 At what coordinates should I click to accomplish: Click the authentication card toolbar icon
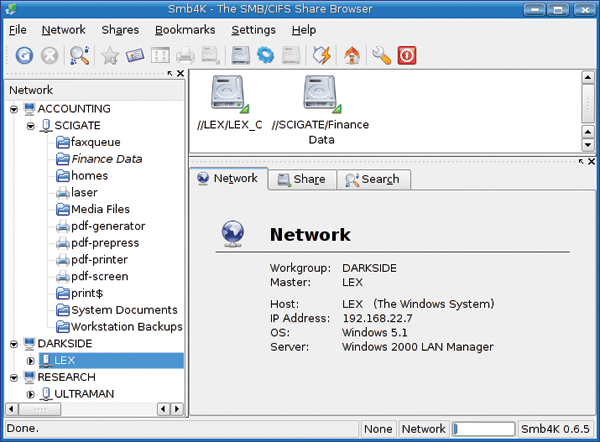click(x=135, y=56)
